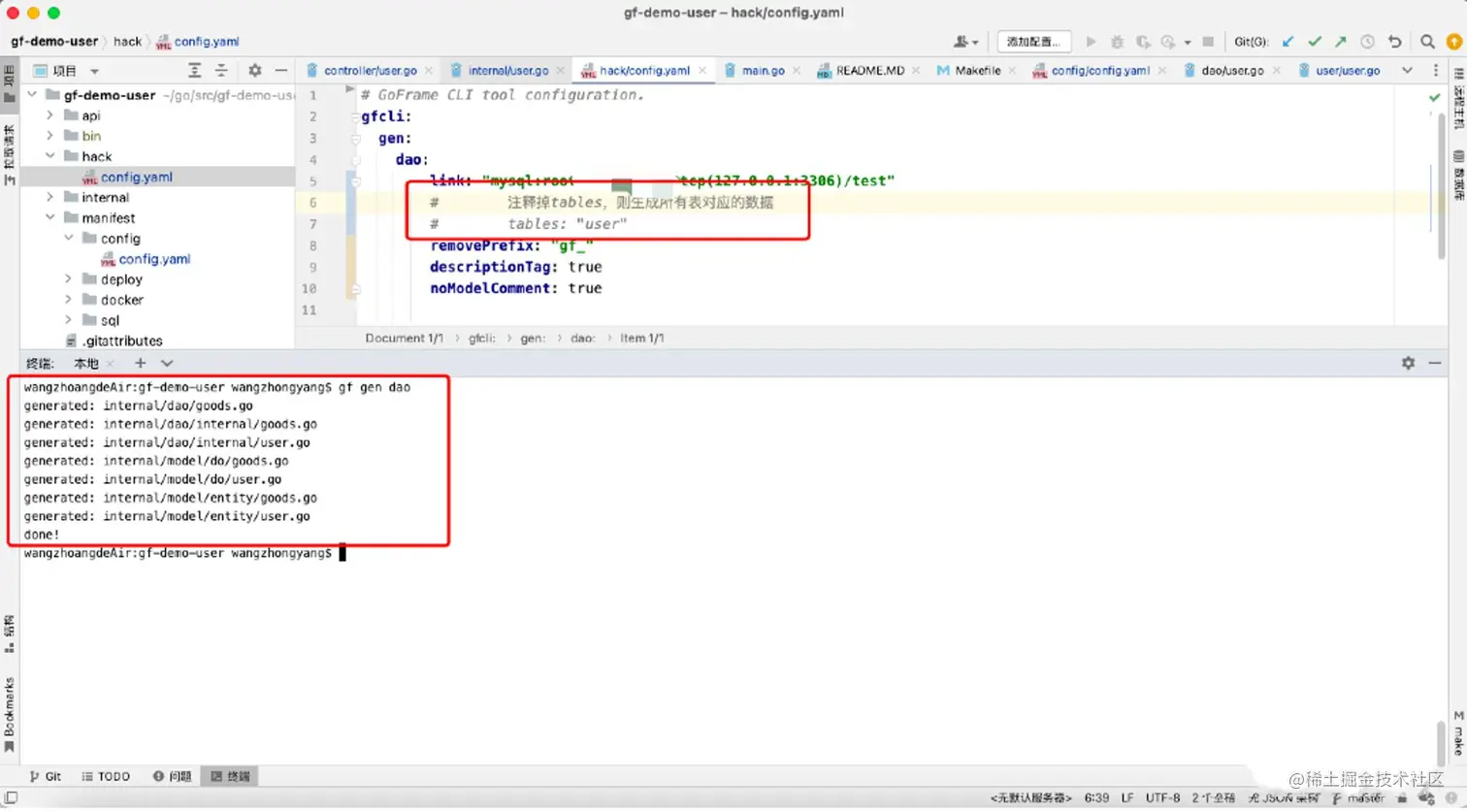The width and height of the screenshot is (1467, 812).
Task: Open terminal panel gear settings
Action: [x=1408, y=363]
